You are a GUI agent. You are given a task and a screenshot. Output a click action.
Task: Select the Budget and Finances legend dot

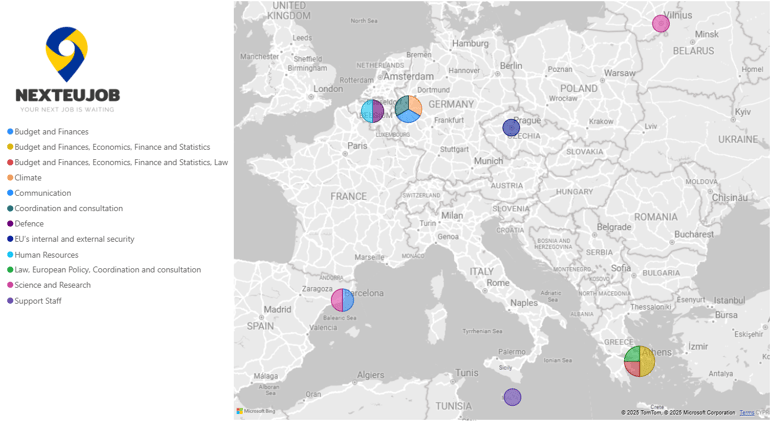point(10,132)
